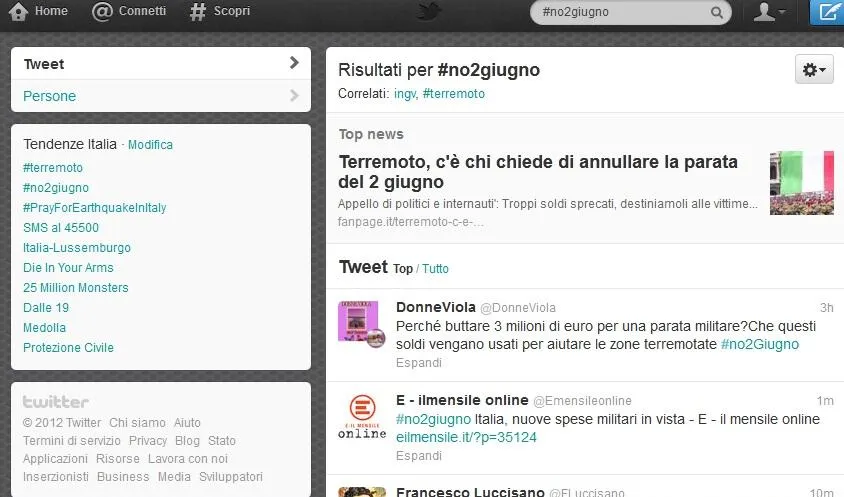The image size is (844, 497).
Task: Click Modifica next to Tendenze Italia
Action: click(x=150, y=145)
